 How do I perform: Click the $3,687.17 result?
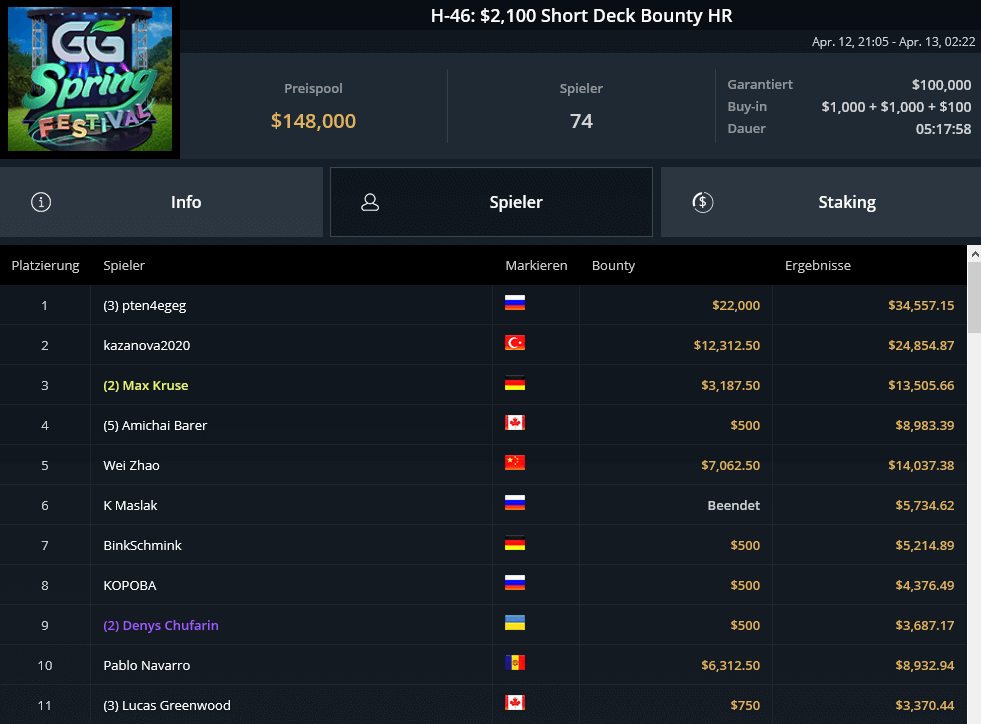pos(925,626)
